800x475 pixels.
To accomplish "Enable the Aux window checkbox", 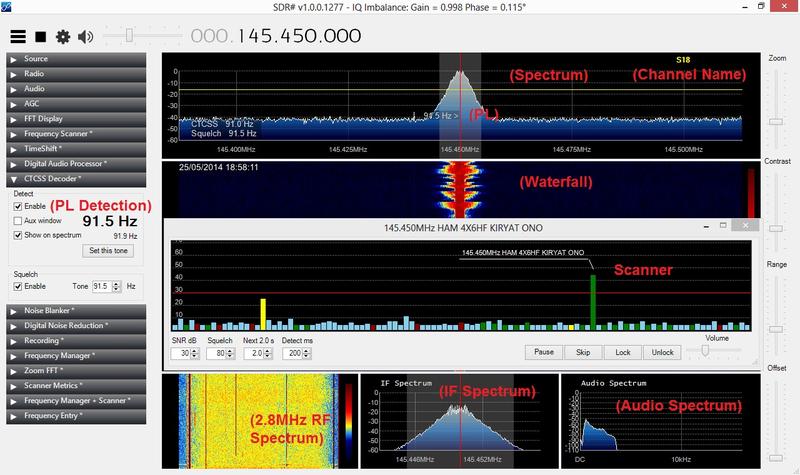I will pyautogui.click(x=18, y=221).
